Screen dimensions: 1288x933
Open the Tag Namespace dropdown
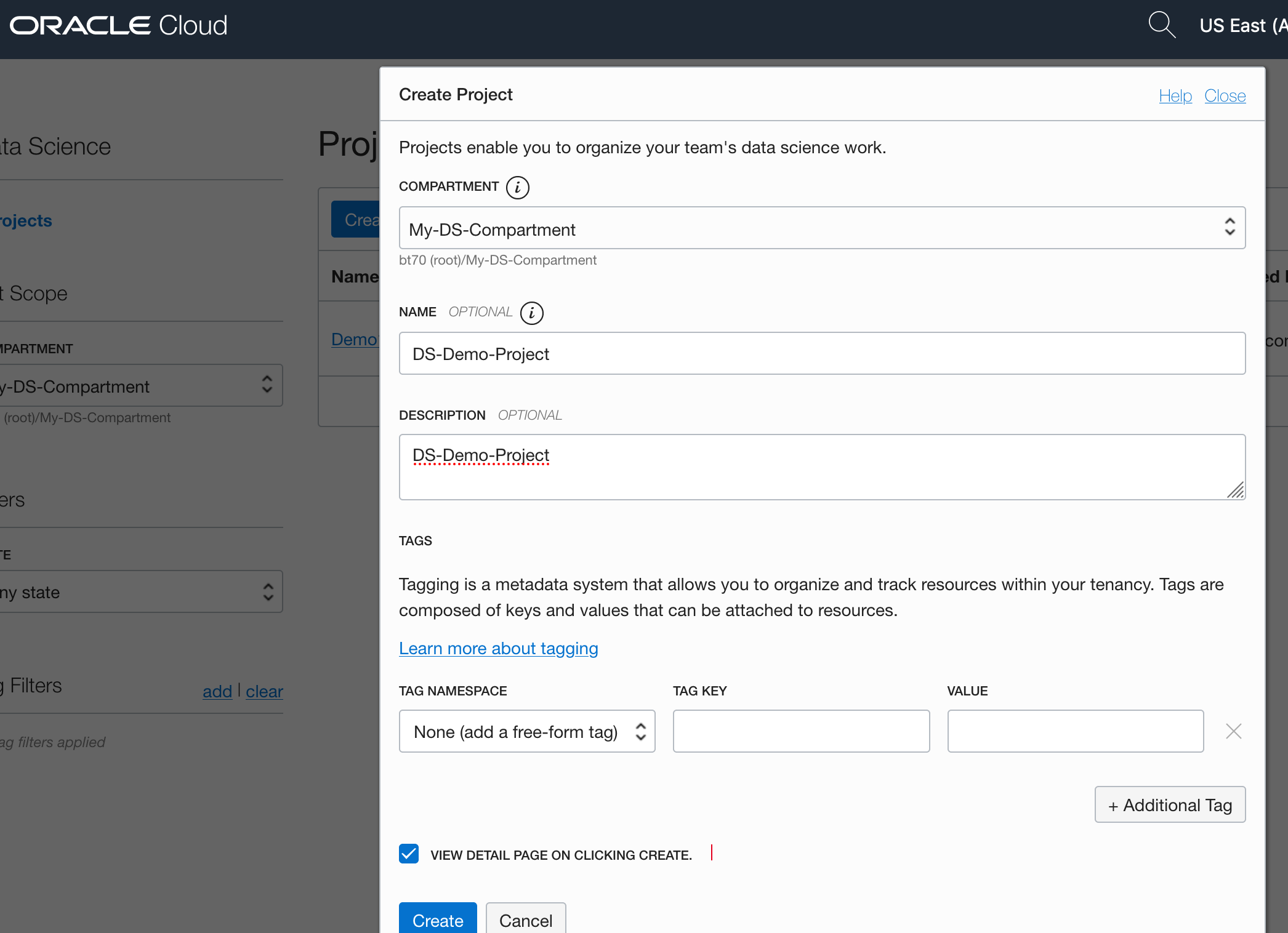(527, 731)
